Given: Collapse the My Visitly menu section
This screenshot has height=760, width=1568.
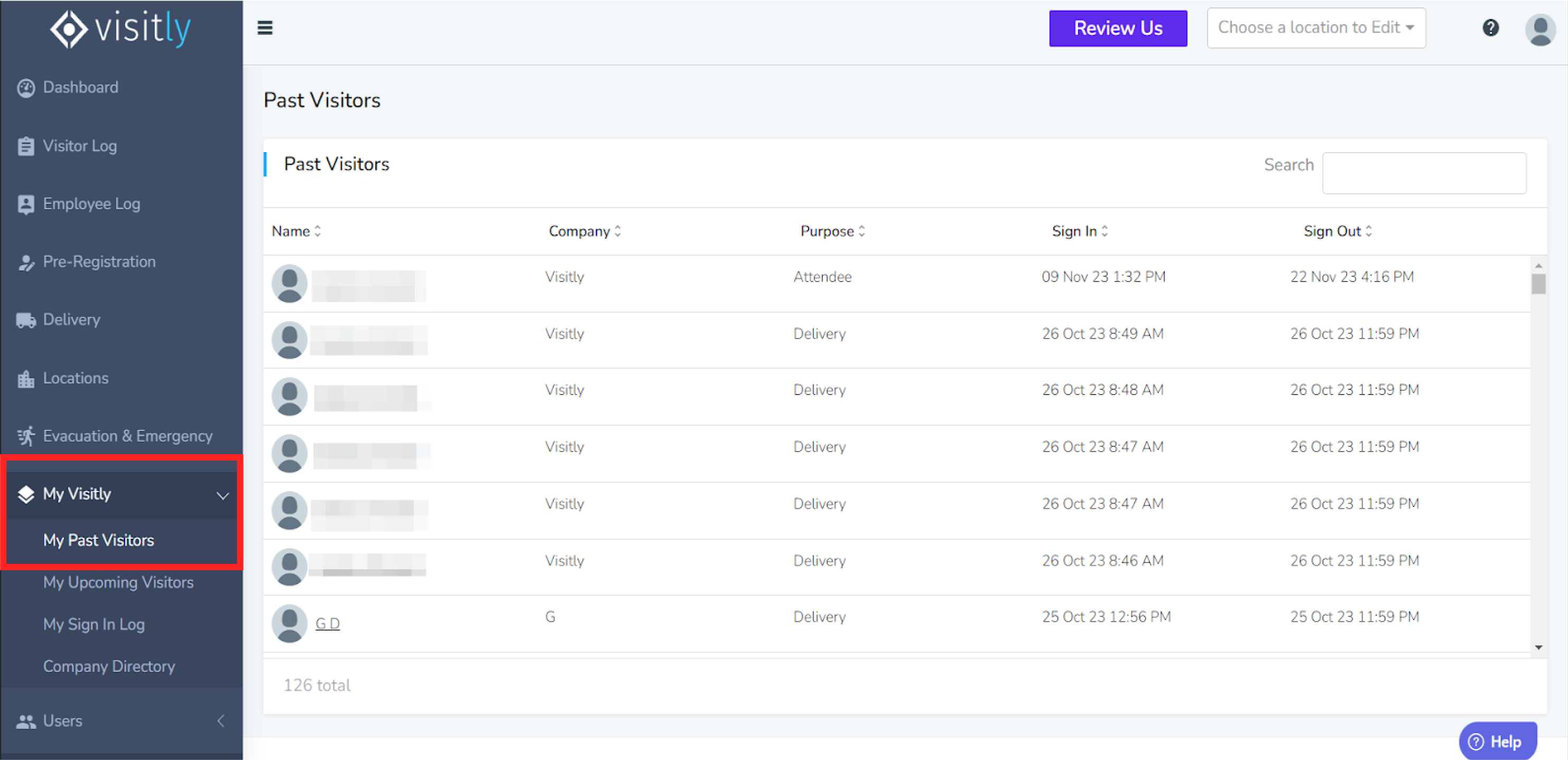Looking at the screenshot, I should point(223,495).
